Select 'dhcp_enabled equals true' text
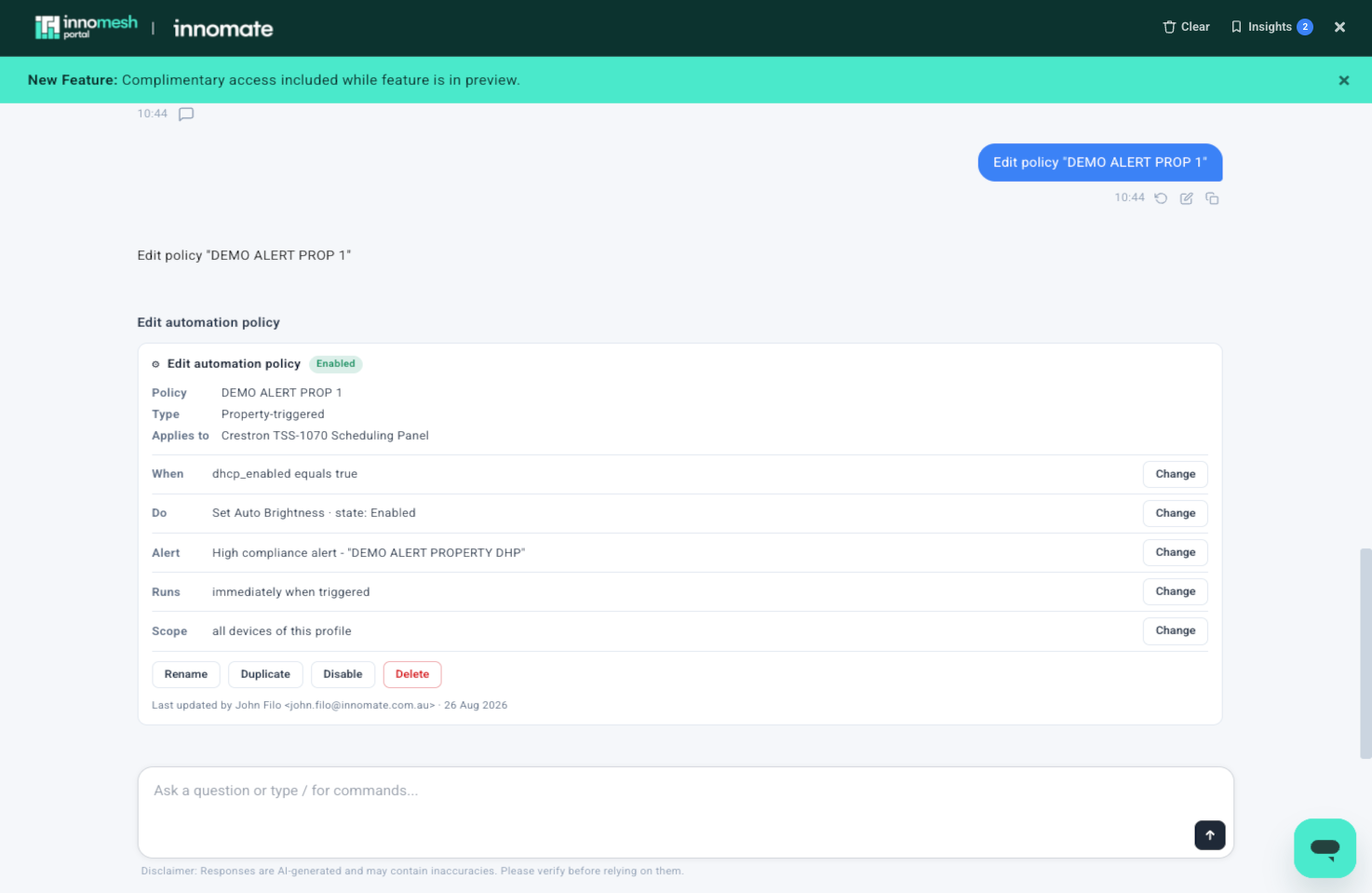Image resolution: width=1372 pixels, height=893 pixels. tap(285, 474)
